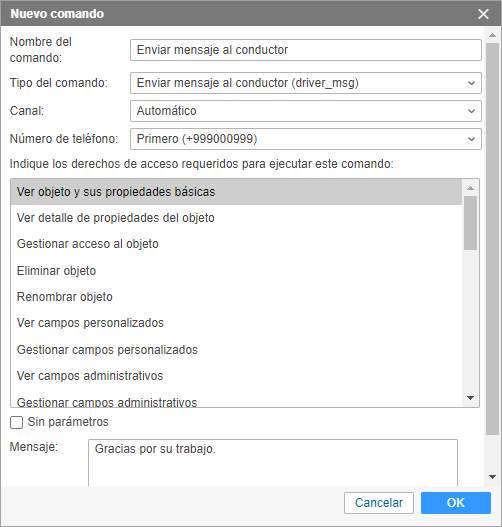Image resolution: width=502 pixels, height=527 pixels.
Task: Confirm with the OK button
Action: click(x=456, y=503)
